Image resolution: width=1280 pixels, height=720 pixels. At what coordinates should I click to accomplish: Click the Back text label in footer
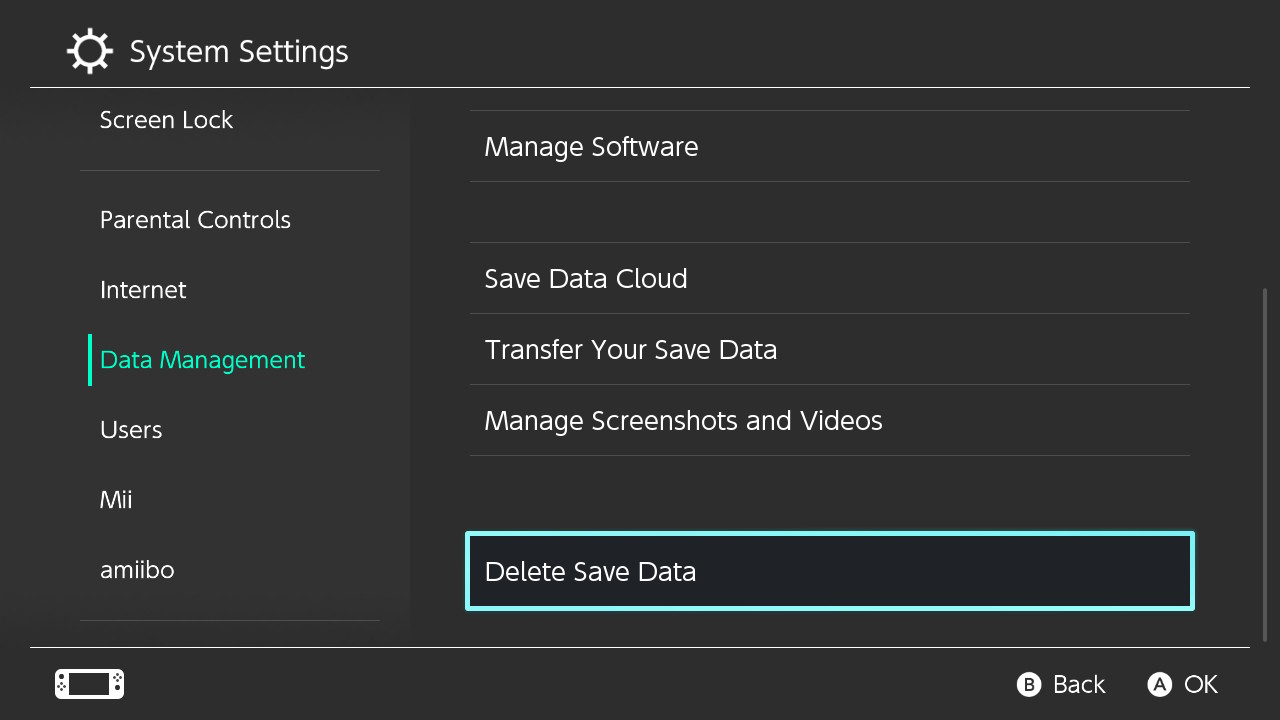[x=1079, y=684]
